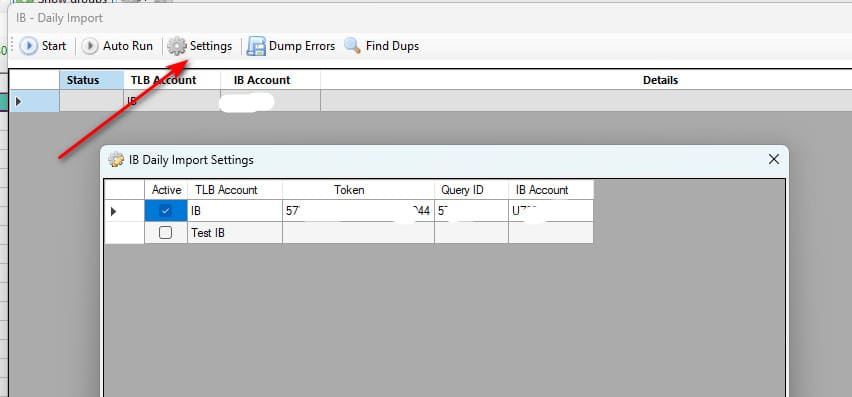Select the Test IB account cell
This screenshot has height=397, width=852.
[235, 232]
